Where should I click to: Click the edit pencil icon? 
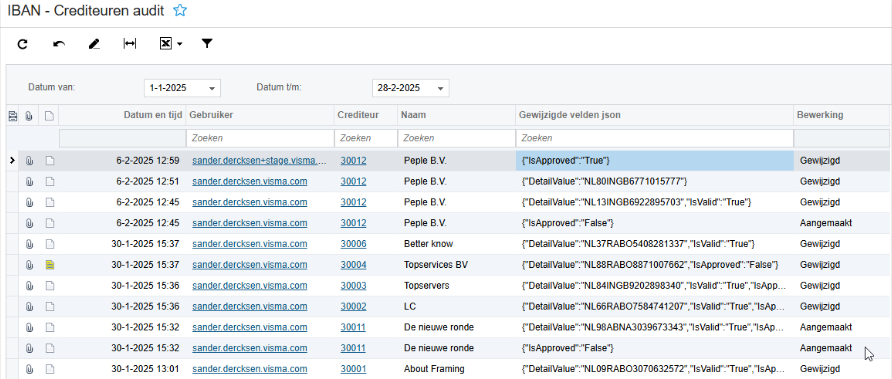tap(94, 44)
